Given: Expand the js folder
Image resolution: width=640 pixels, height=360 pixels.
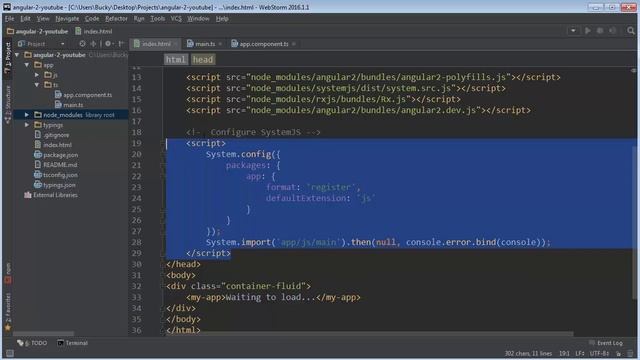Looking at the screenshot, I should [x=37, y=75].
